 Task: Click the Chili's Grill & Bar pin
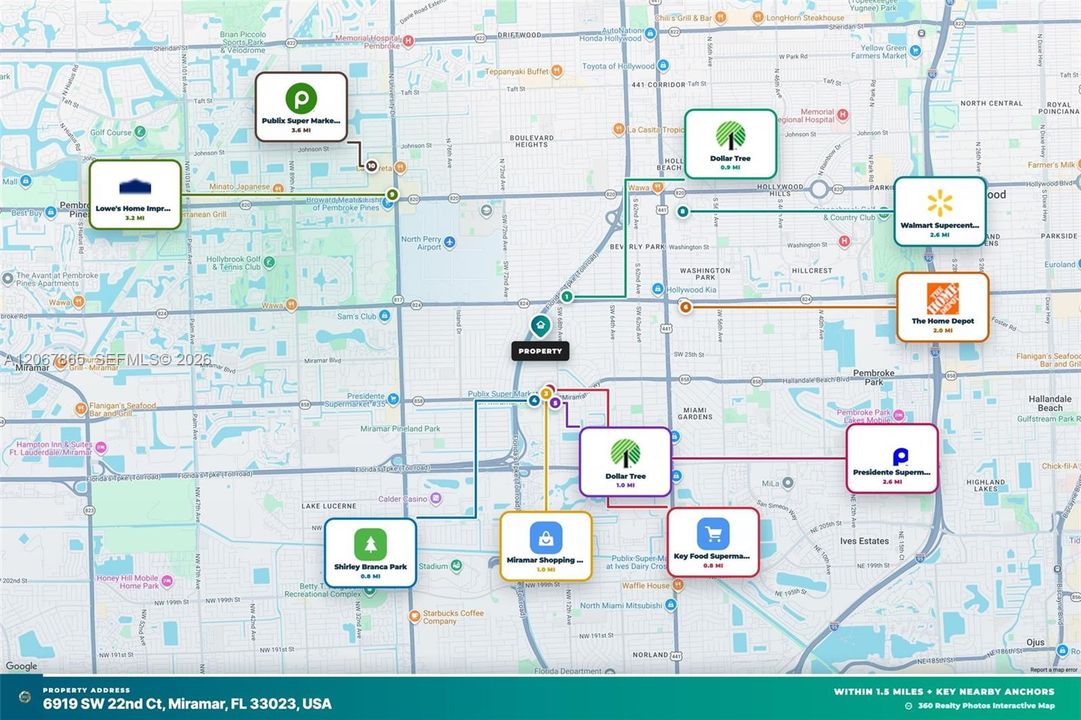click(x=720, y=17)
